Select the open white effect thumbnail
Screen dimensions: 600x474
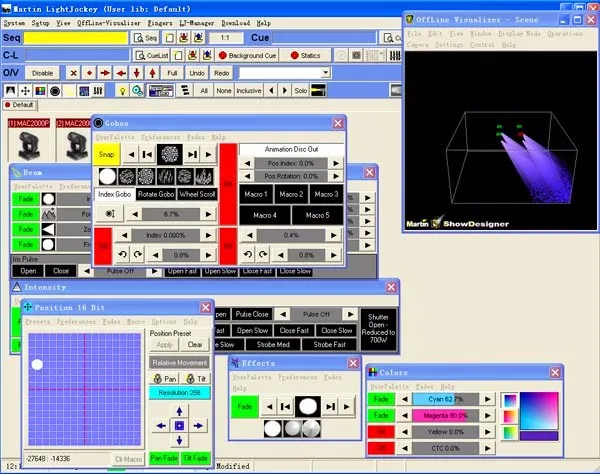tap(272, 428)
